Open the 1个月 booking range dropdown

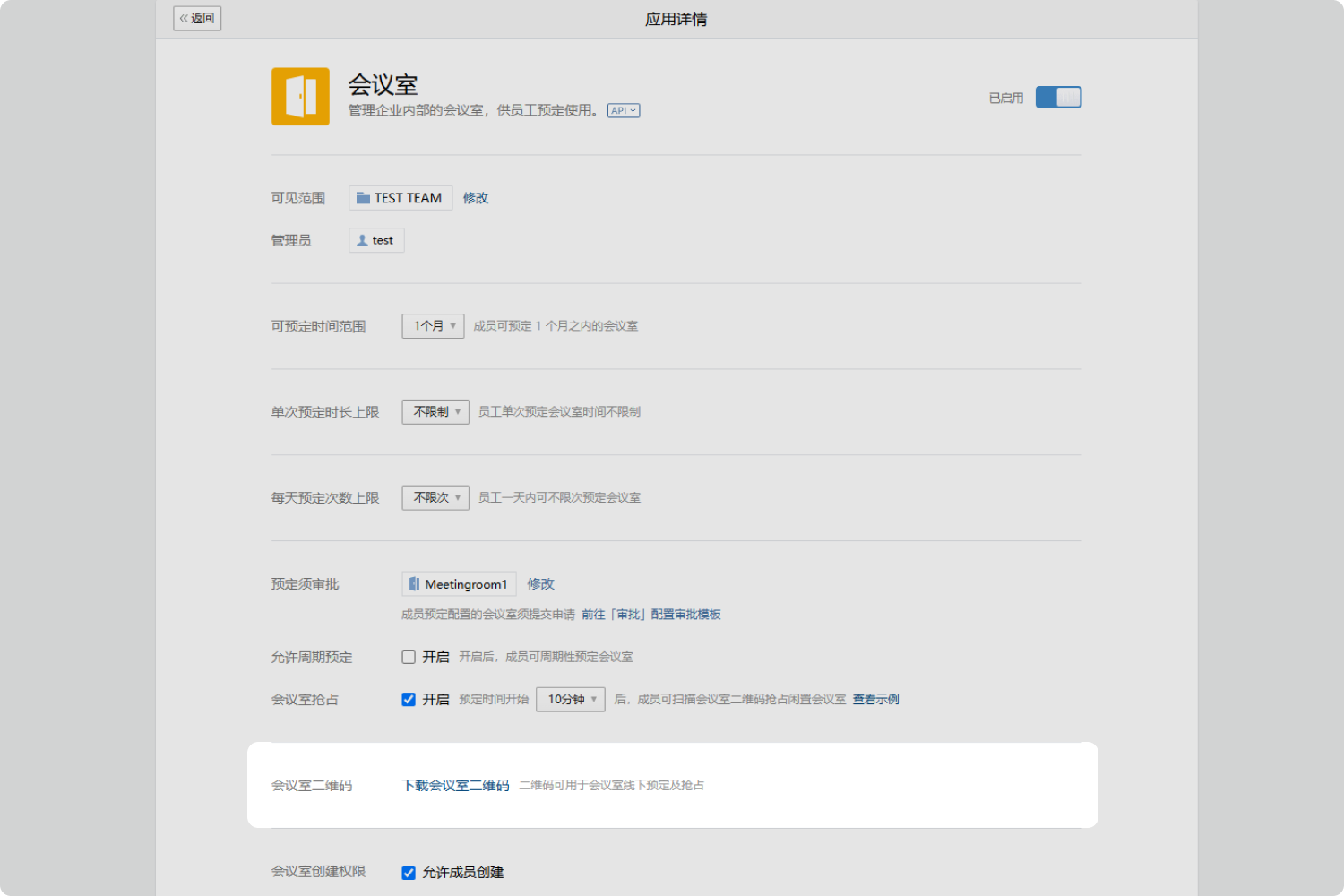[x=434, y=326]
